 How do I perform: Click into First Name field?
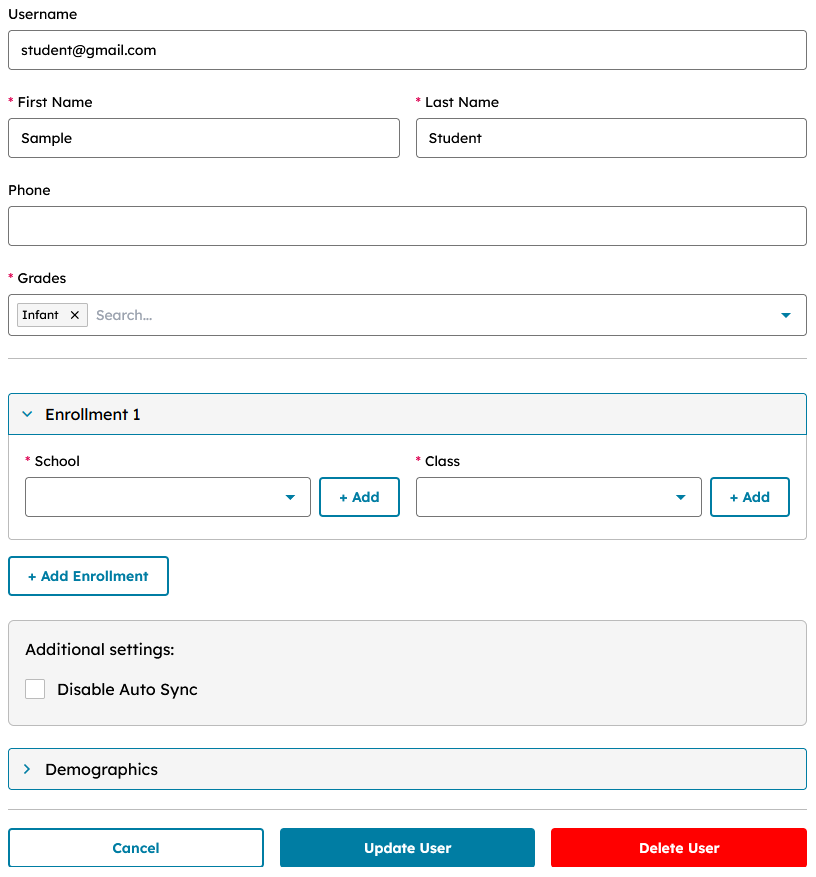click(204, 138)
